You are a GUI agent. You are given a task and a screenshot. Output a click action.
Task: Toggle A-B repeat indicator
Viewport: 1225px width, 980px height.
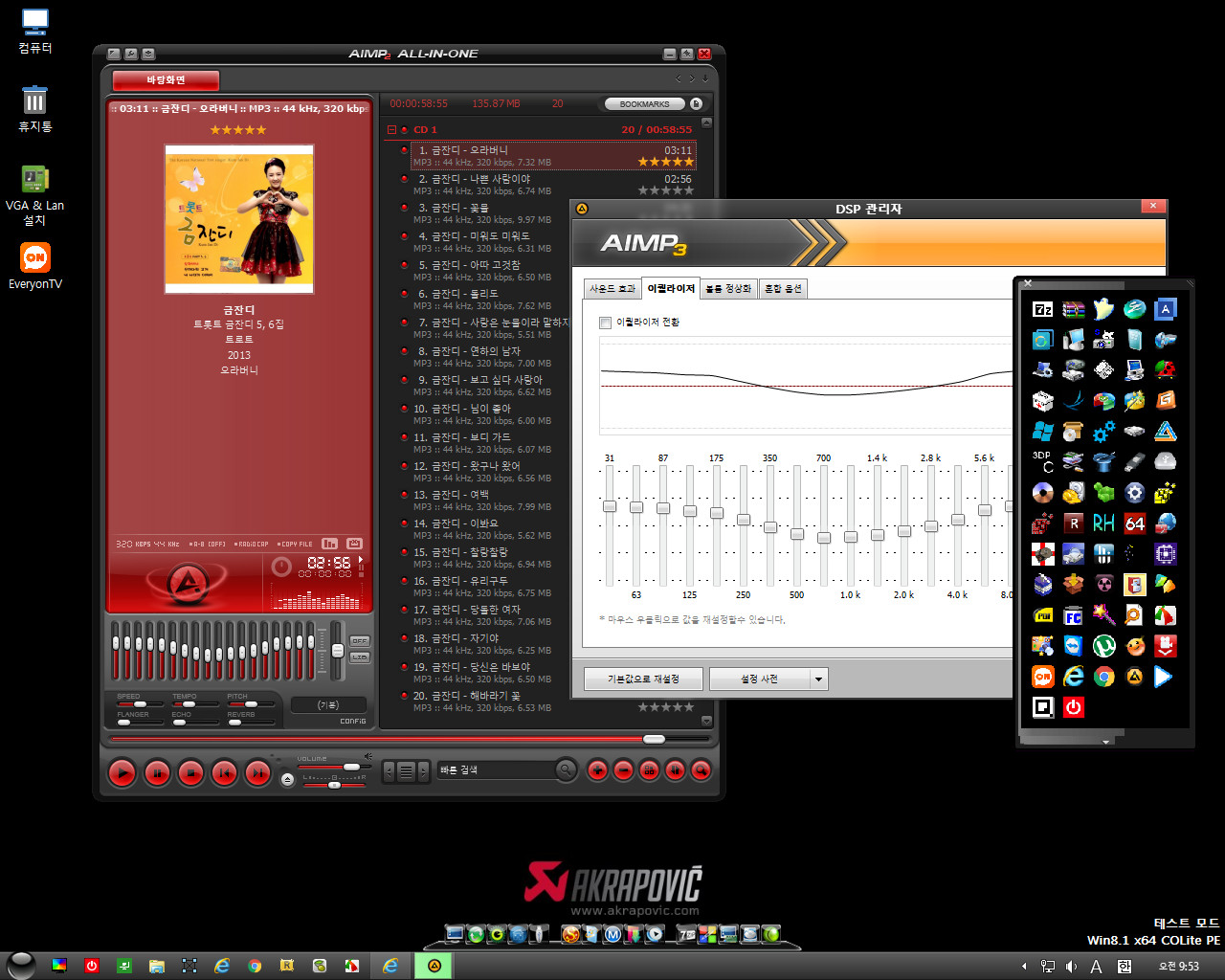[x=207, y=545]
